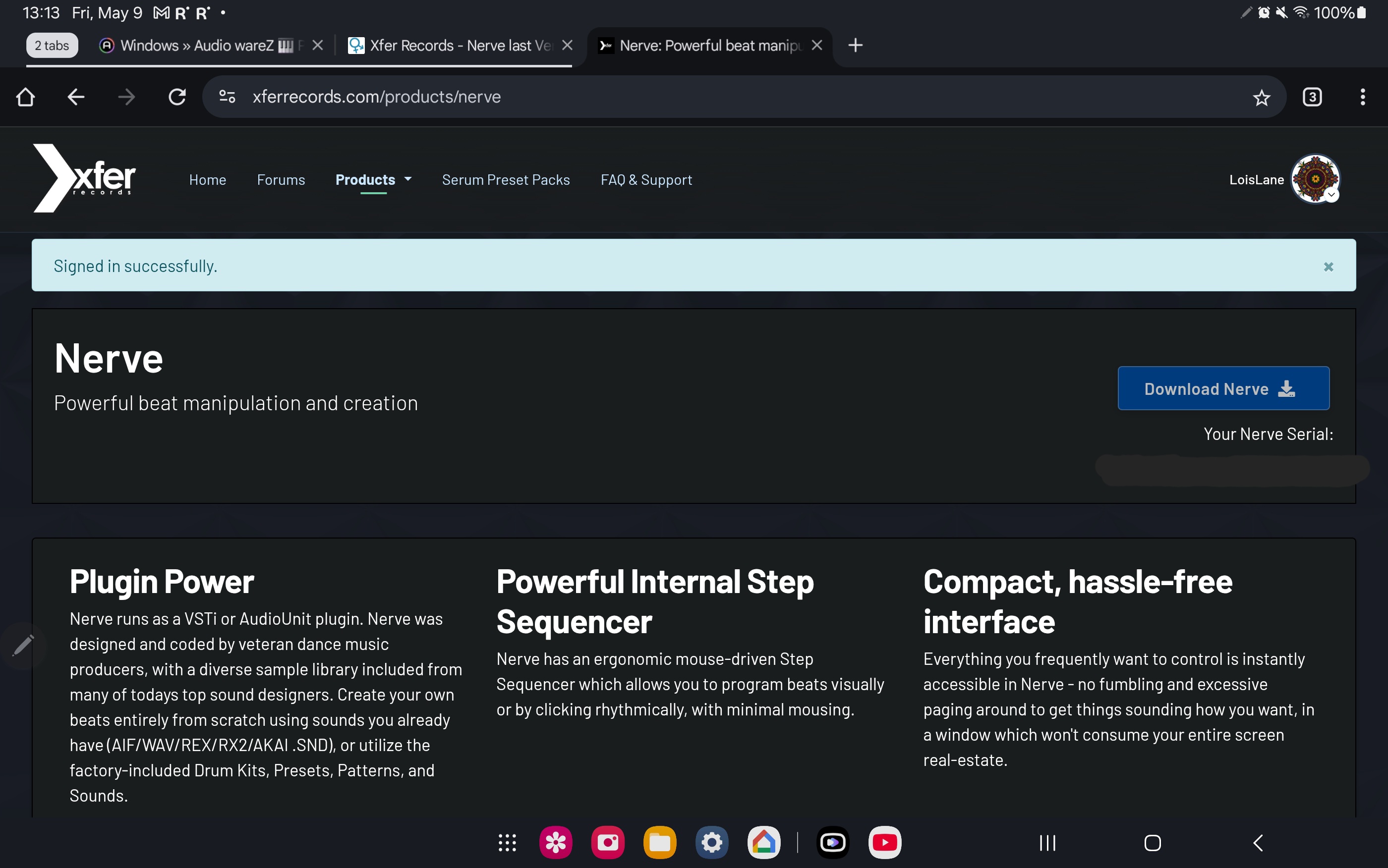This screenshot has height=868, width=1388.
Task: Open user avatar account dropdown
Action: 1315,178
